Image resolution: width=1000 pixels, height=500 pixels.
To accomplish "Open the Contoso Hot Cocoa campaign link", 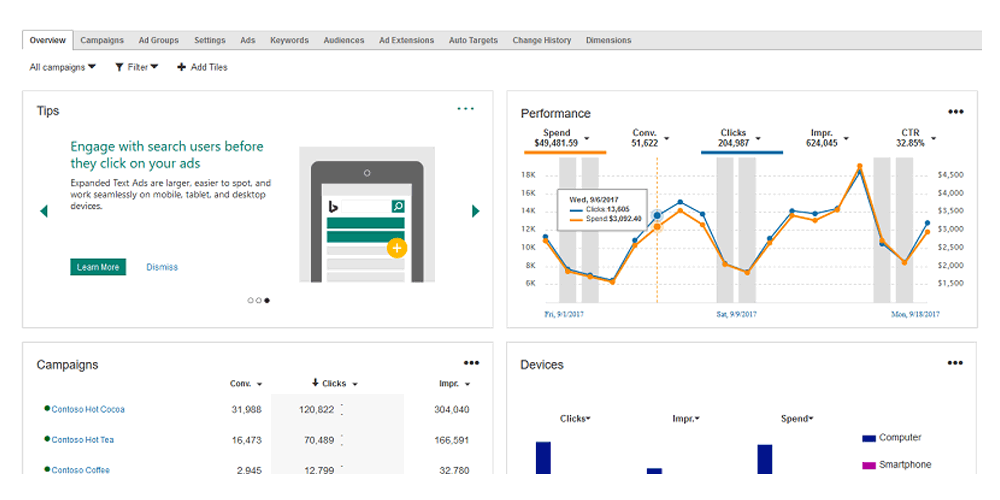I will click(x=88, y=409).
